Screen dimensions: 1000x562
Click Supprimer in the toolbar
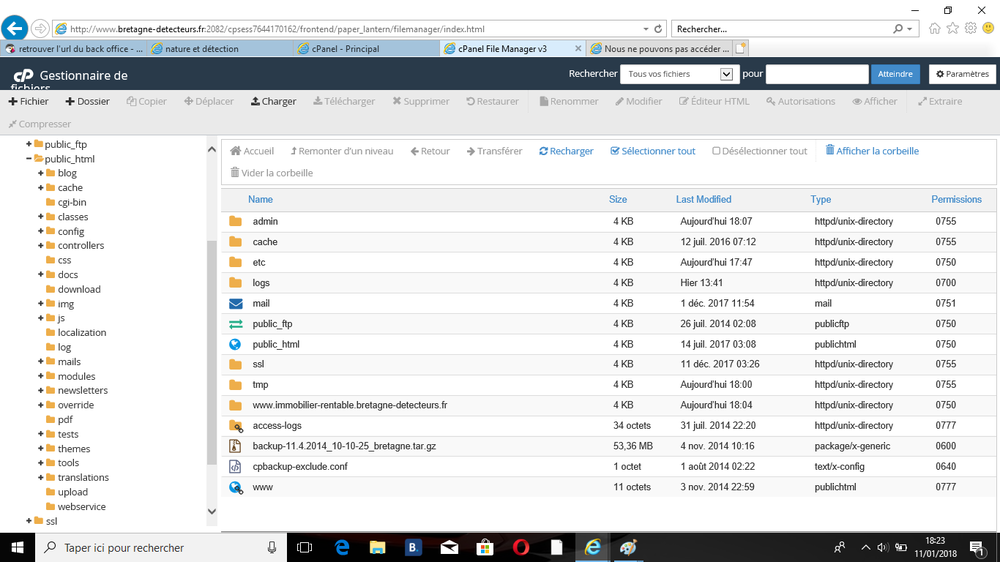tap(421, 101)
